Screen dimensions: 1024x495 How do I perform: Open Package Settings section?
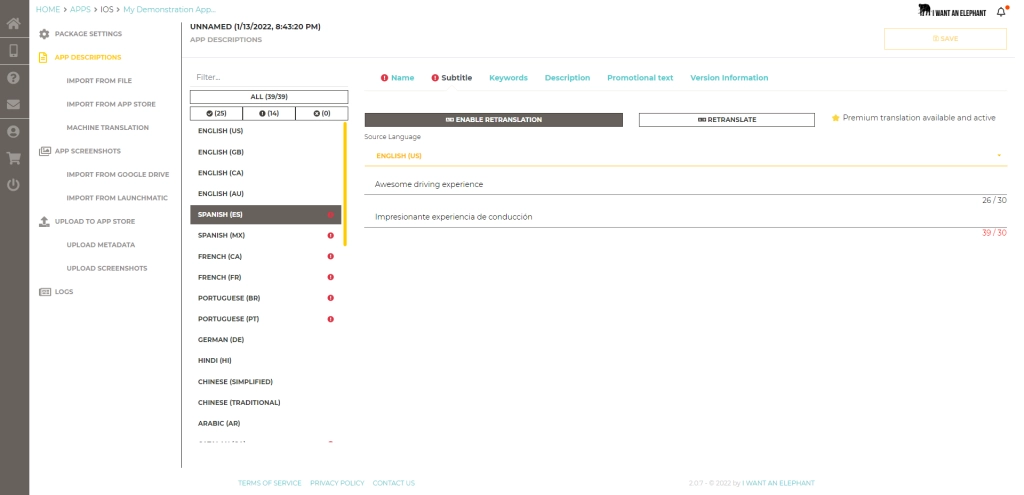click(88, 34)
